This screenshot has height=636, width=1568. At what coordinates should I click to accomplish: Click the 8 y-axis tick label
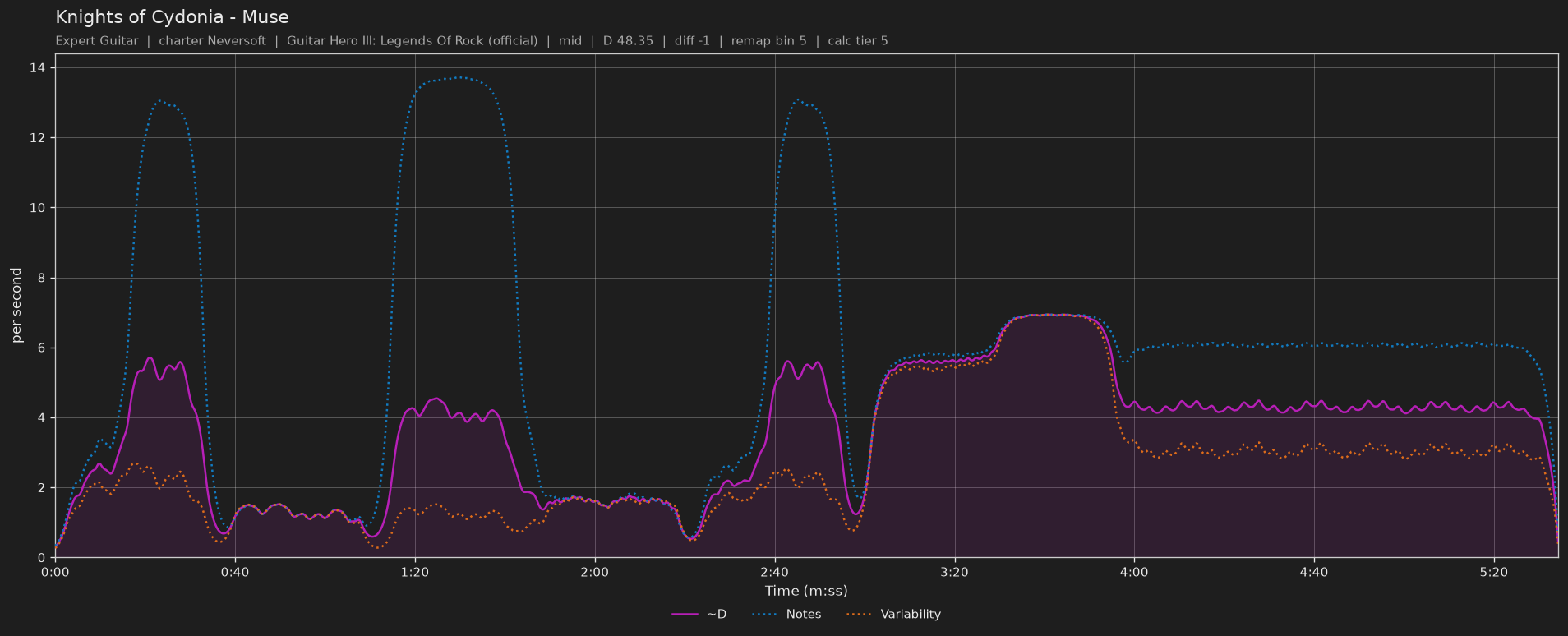tap(42, 278)
